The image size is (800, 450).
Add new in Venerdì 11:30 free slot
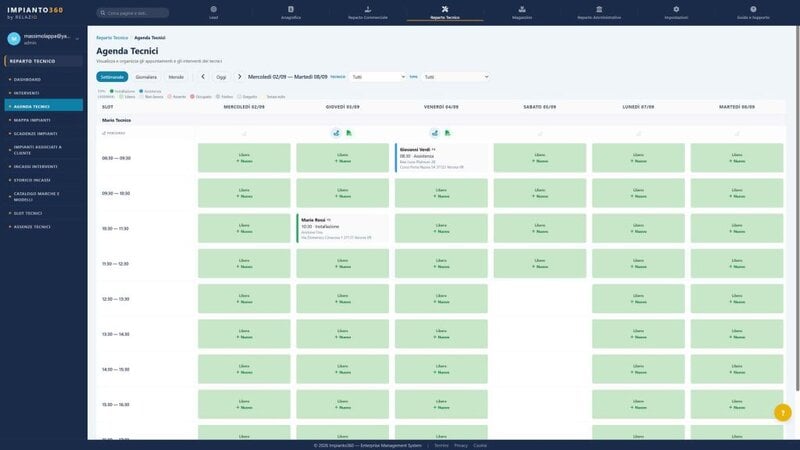click(x=441, y=266)
